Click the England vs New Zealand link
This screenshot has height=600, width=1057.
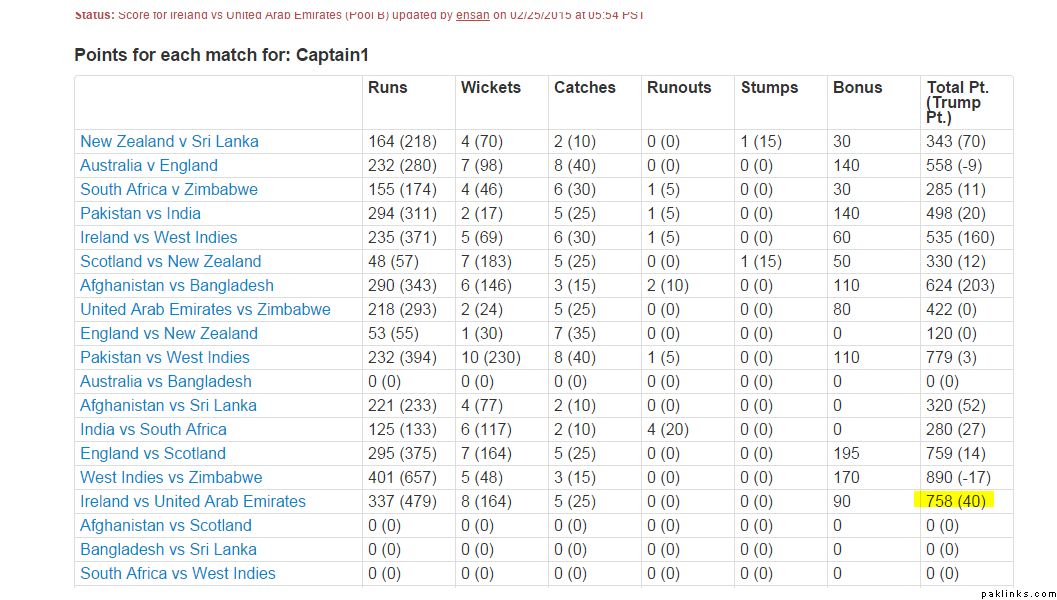coord(169,334)
